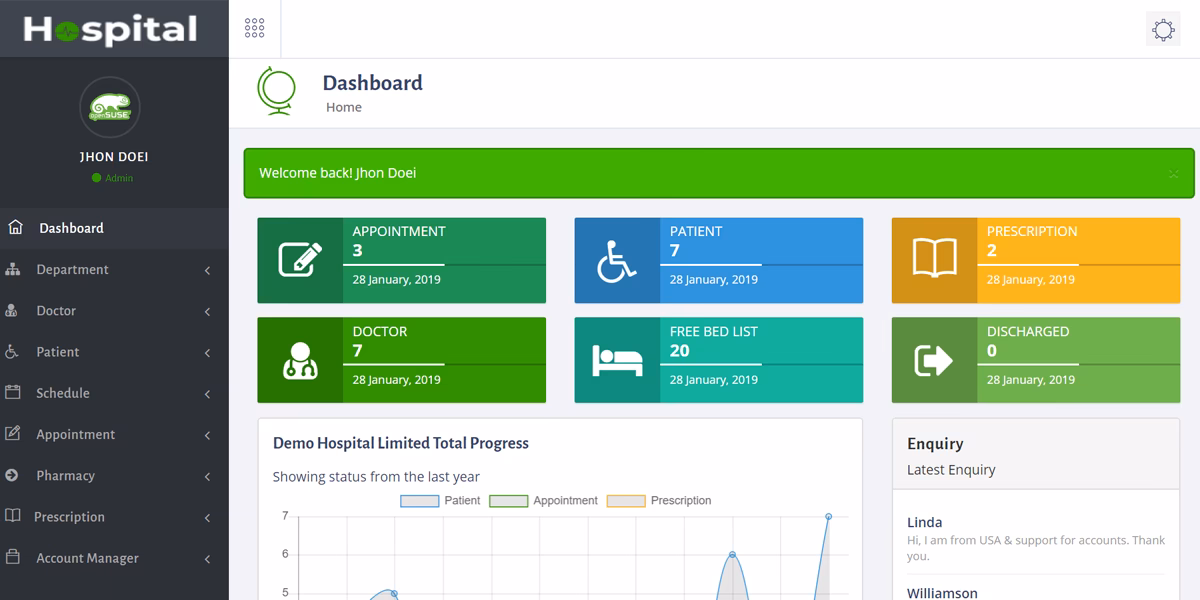The width and height of the screenshot is (1200, 600).
Task: Open the Home breadcrumb link
Action: (x=343, y=107)
